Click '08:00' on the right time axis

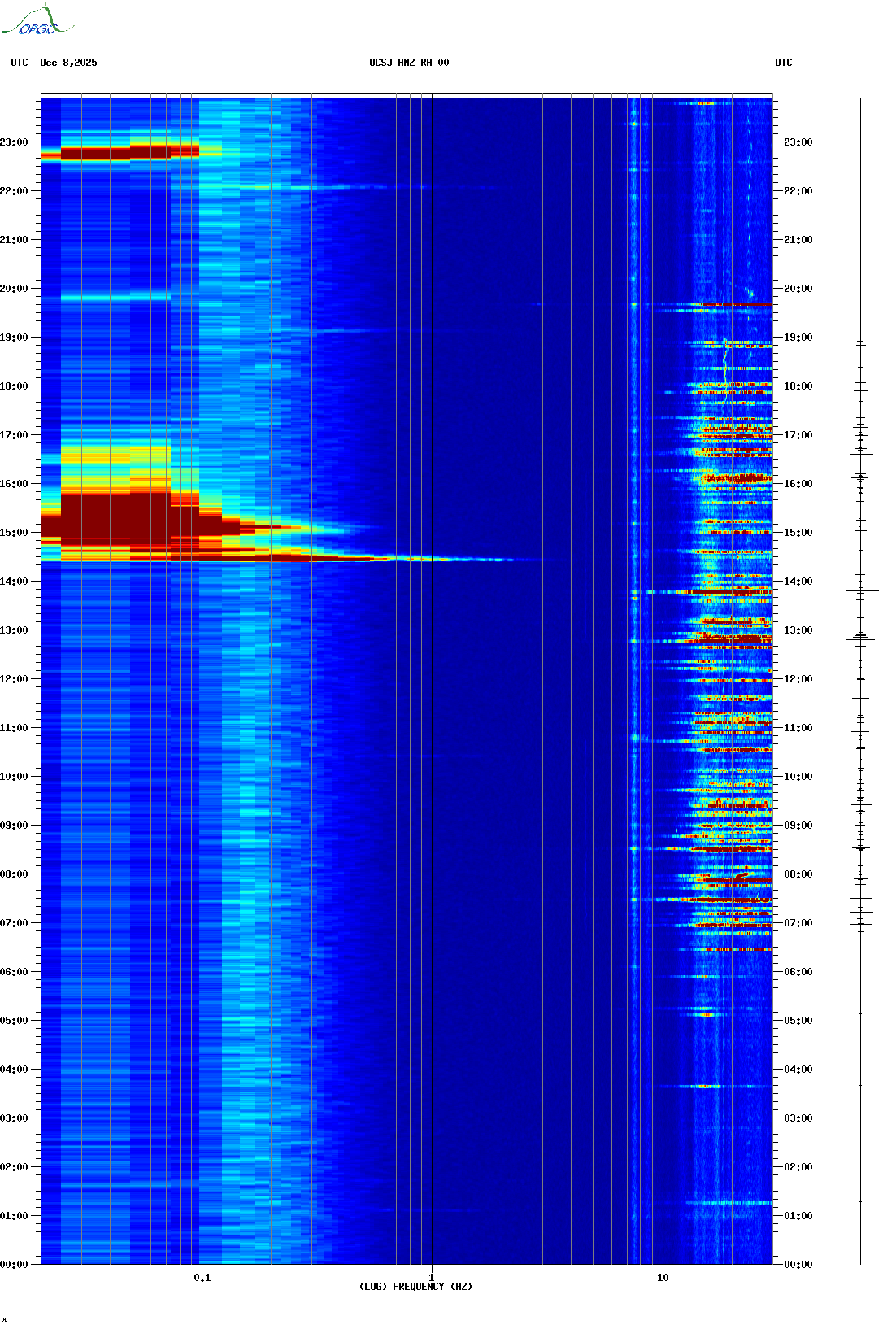click(798, 874)
